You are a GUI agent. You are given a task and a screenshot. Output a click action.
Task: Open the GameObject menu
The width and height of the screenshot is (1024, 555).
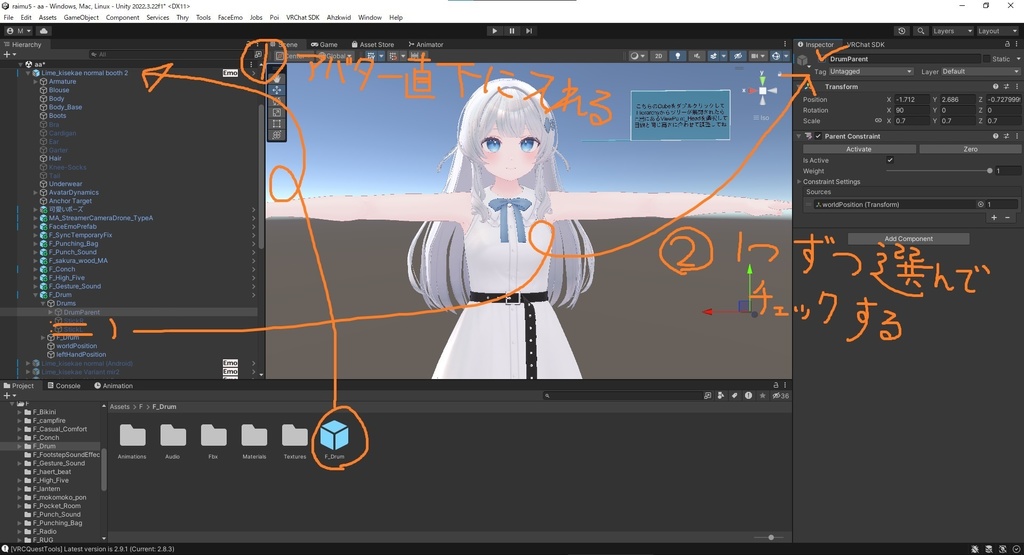point(81,18)
